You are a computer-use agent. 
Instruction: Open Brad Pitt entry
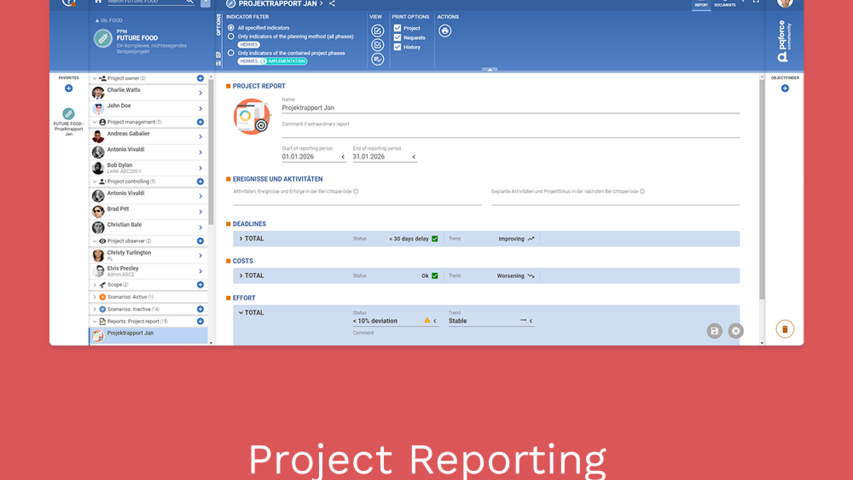pyautogui.click(x=149, y=211)
